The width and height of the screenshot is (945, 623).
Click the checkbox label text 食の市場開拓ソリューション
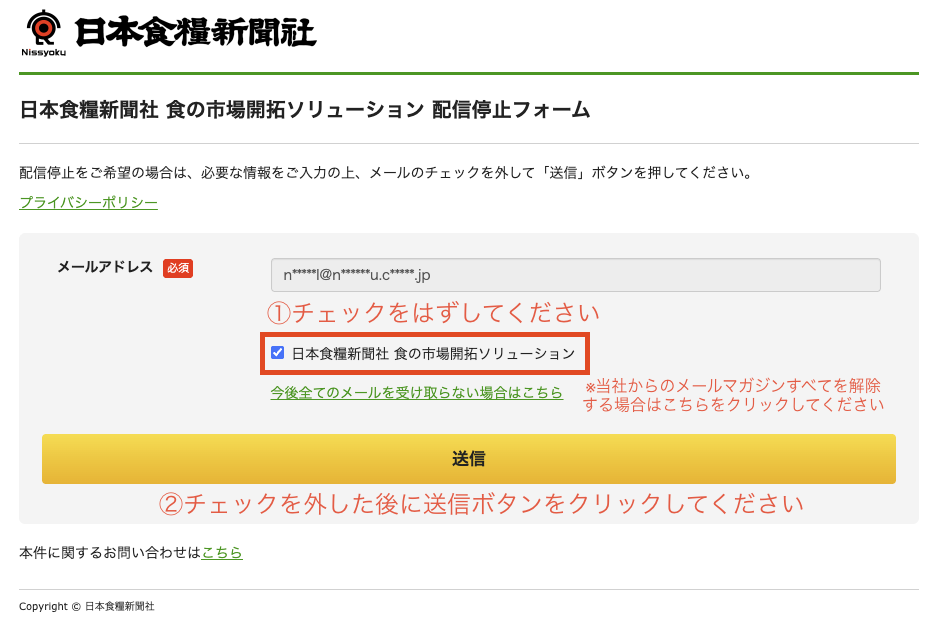(x=485, y=354)
